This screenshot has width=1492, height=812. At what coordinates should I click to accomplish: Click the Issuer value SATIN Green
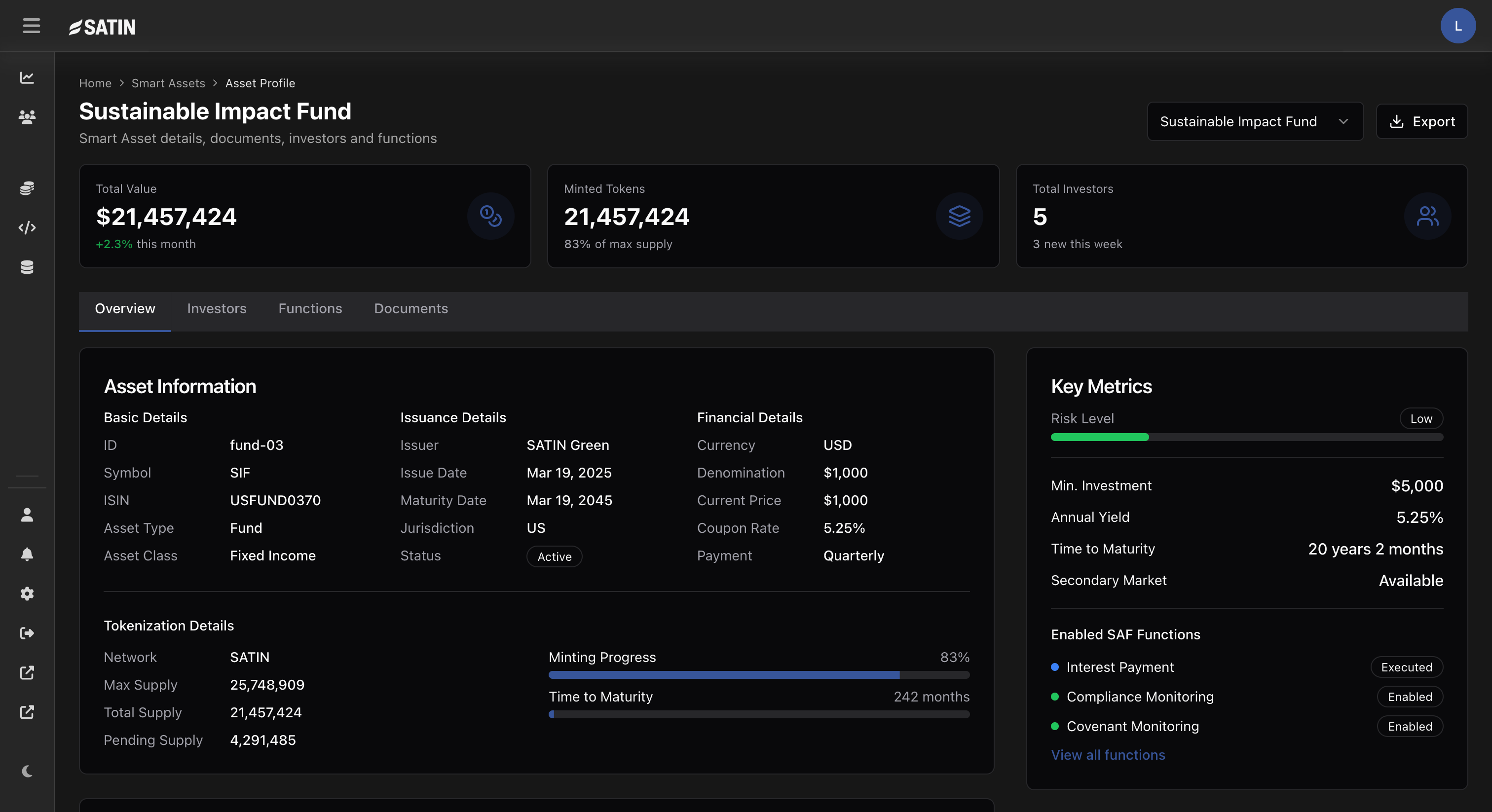click(x=567, y=445)
